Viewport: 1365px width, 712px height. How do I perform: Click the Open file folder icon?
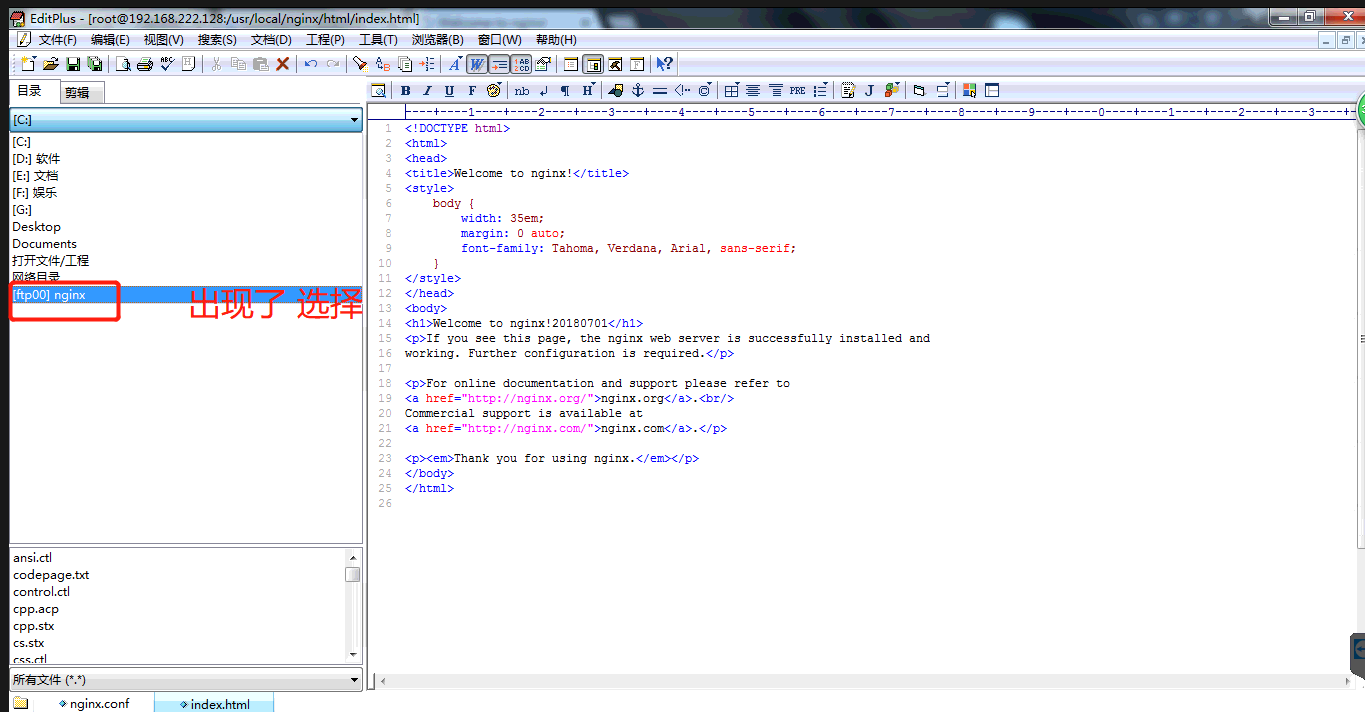pyautogui.click(x=51, y=64)
